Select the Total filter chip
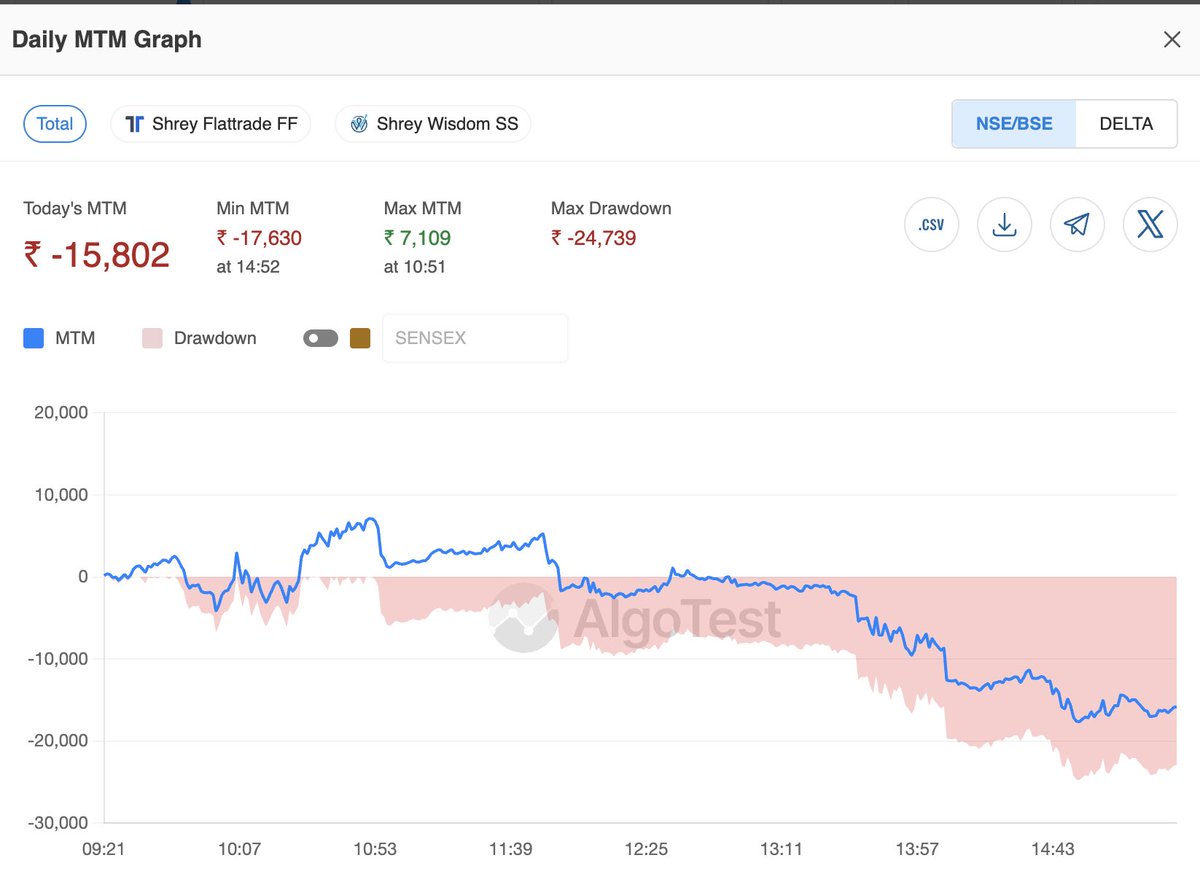1200x882 pixels. [55, 124]
